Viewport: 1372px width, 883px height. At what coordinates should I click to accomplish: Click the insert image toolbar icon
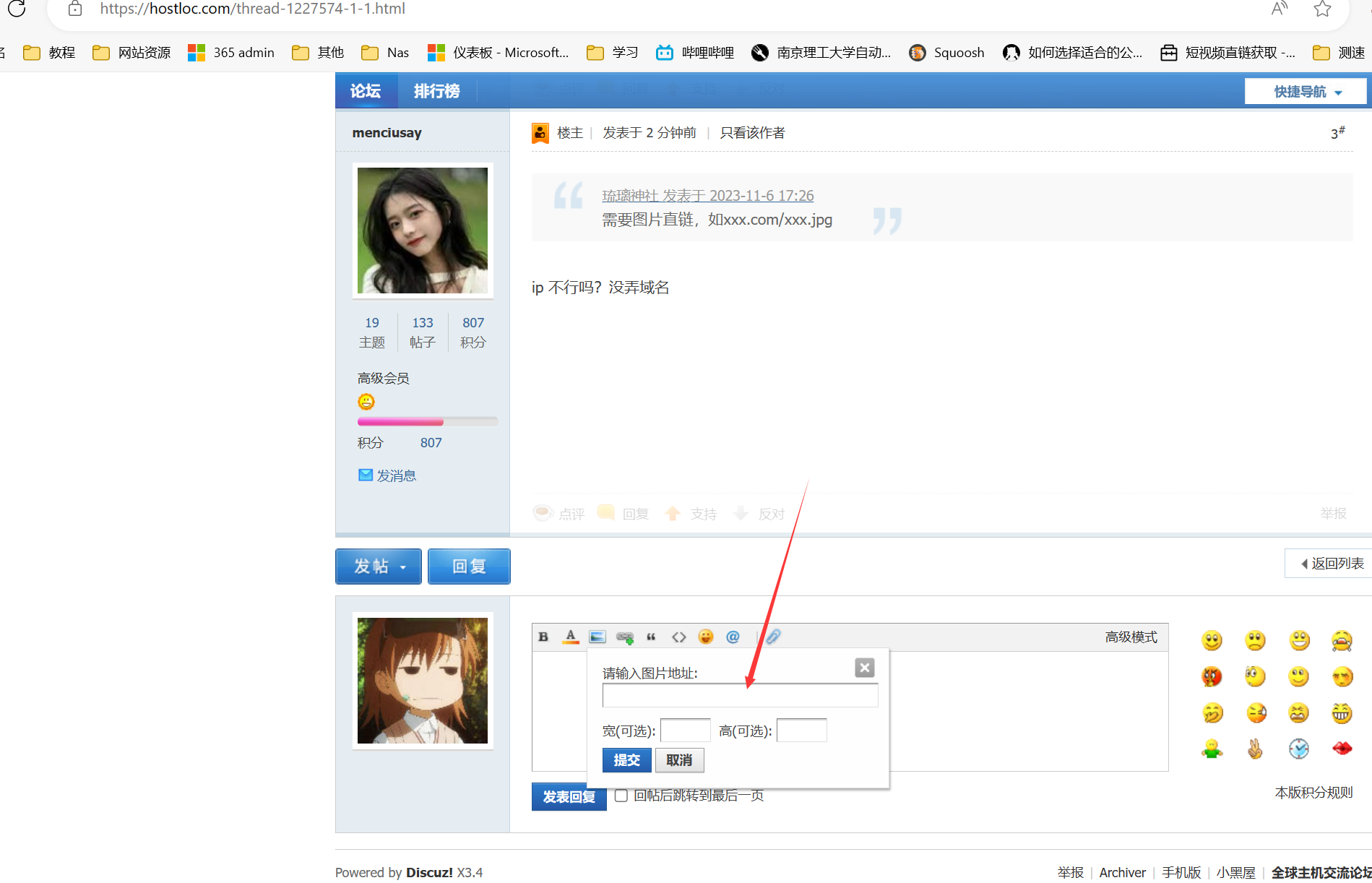point(597,637)
